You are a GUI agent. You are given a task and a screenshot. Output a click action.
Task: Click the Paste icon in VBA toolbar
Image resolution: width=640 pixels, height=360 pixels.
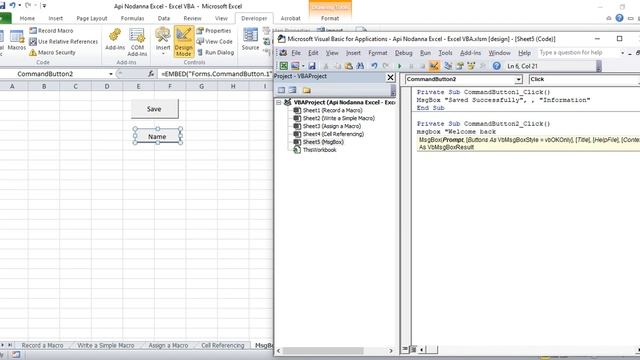(349, 66)
